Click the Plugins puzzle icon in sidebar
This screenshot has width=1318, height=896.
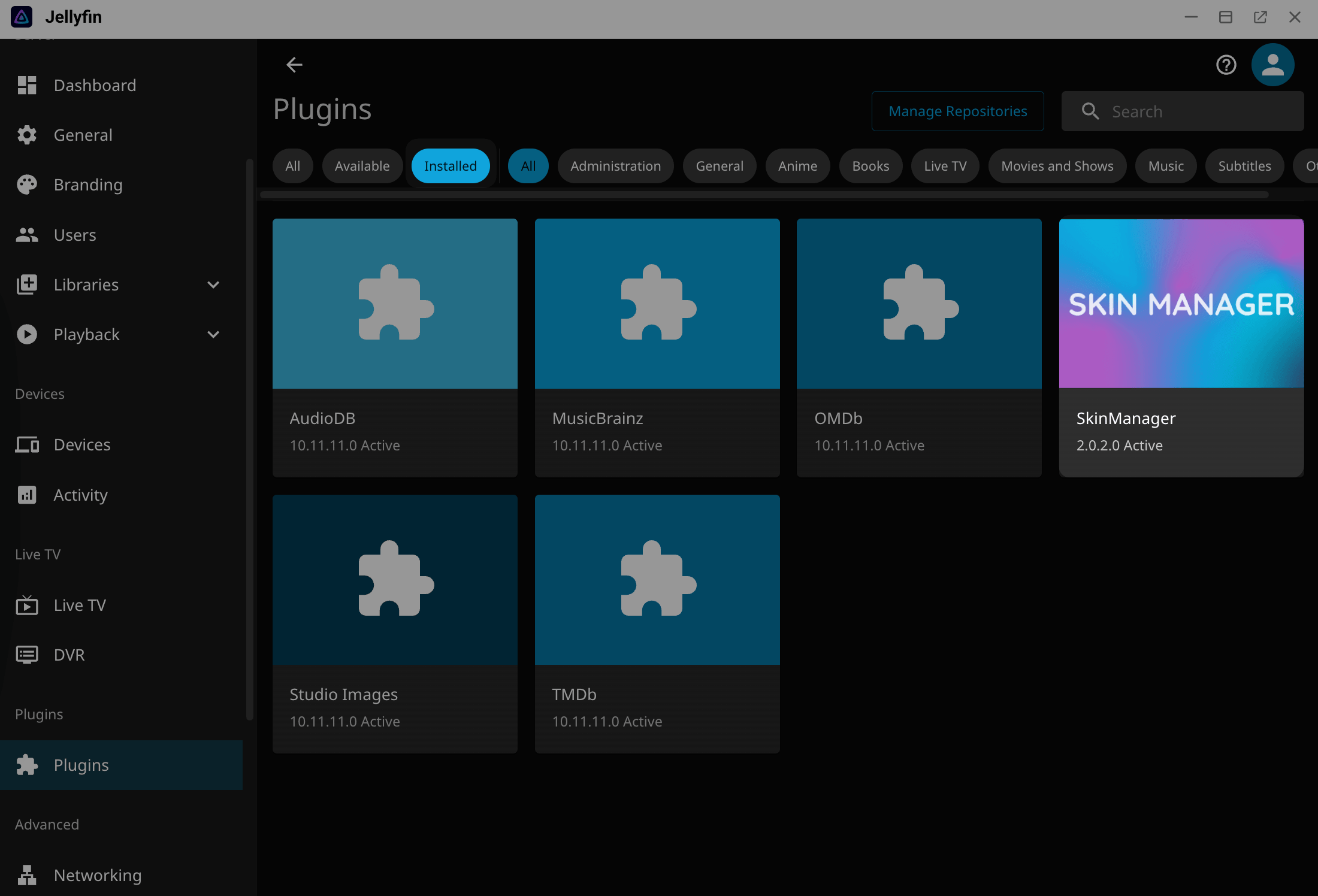tap(27, 765)
